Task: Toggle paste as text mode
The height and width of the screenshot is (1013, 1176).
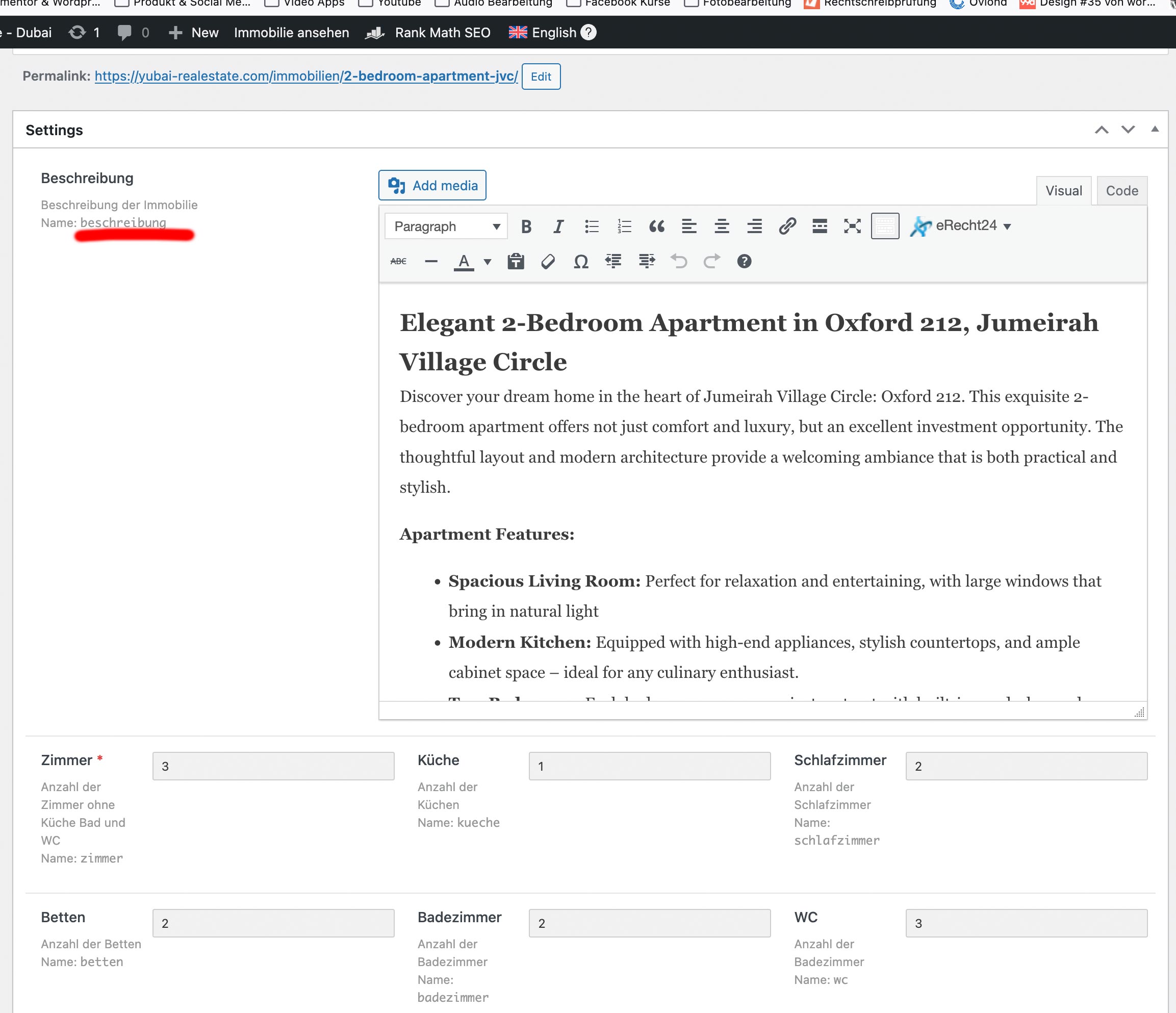Action: [x=516, y=261]
